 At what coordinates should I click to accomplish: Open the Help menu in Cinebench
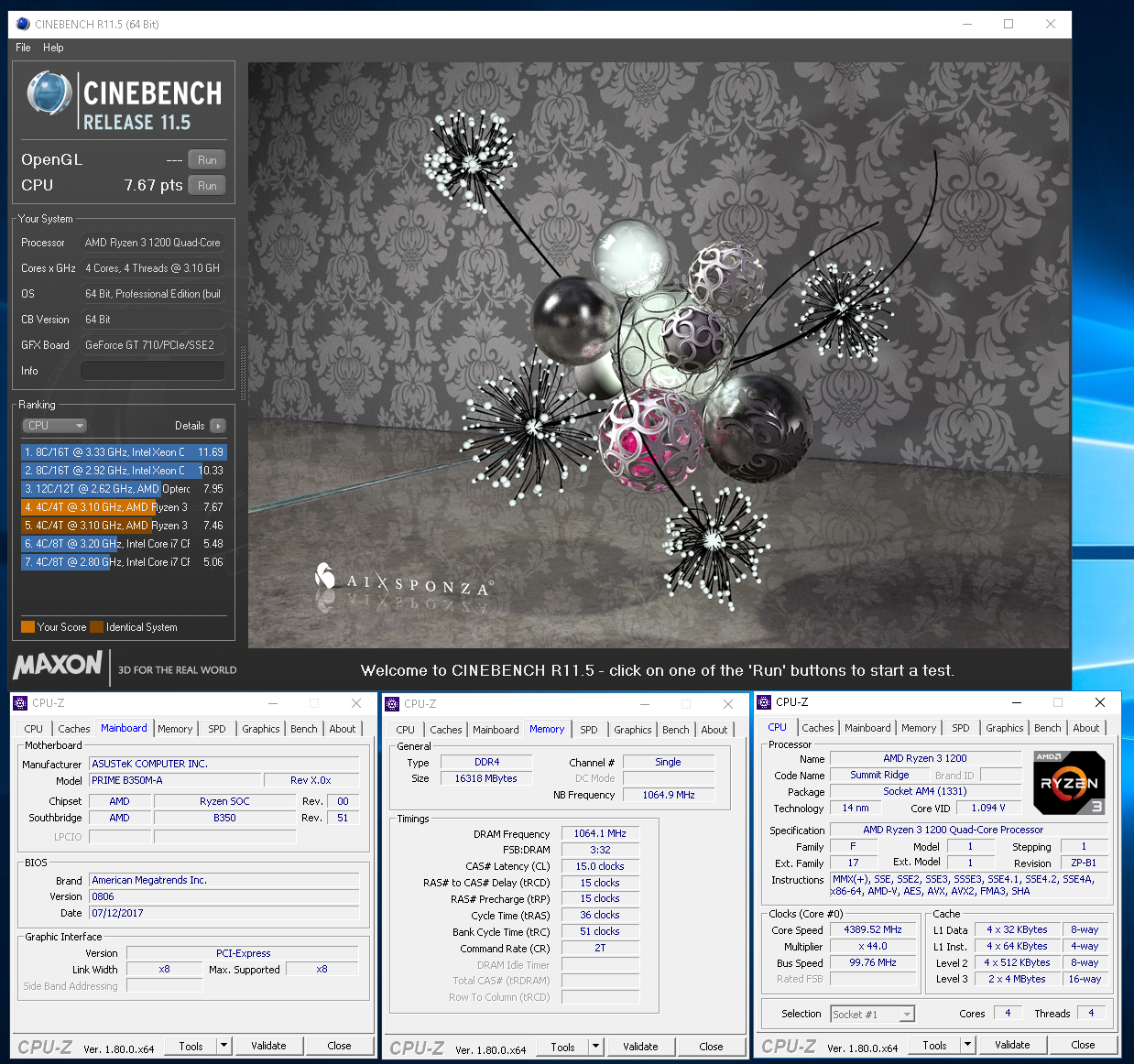53,48
